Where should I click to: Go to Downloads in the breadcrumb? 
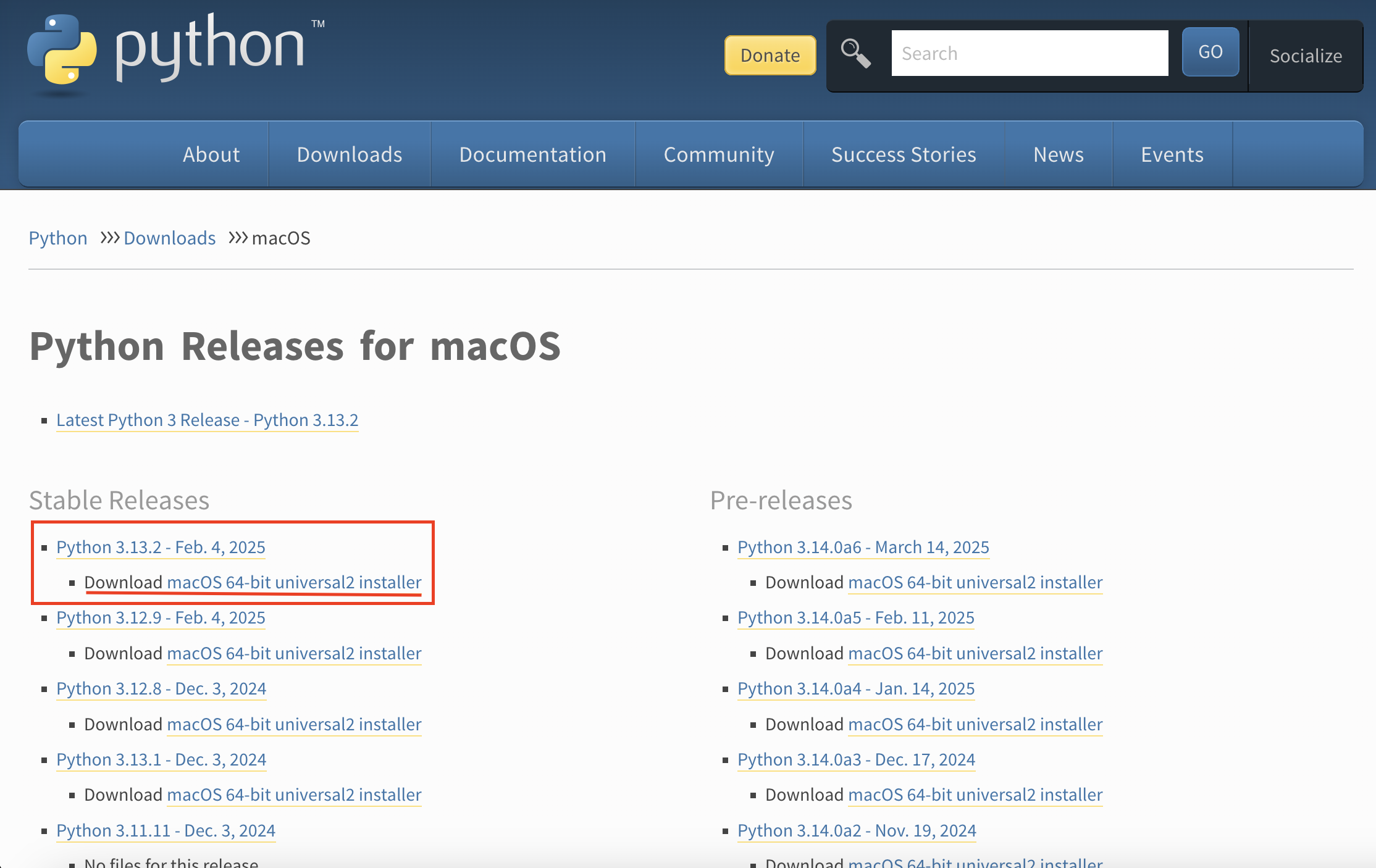click(x=170, y=238)
